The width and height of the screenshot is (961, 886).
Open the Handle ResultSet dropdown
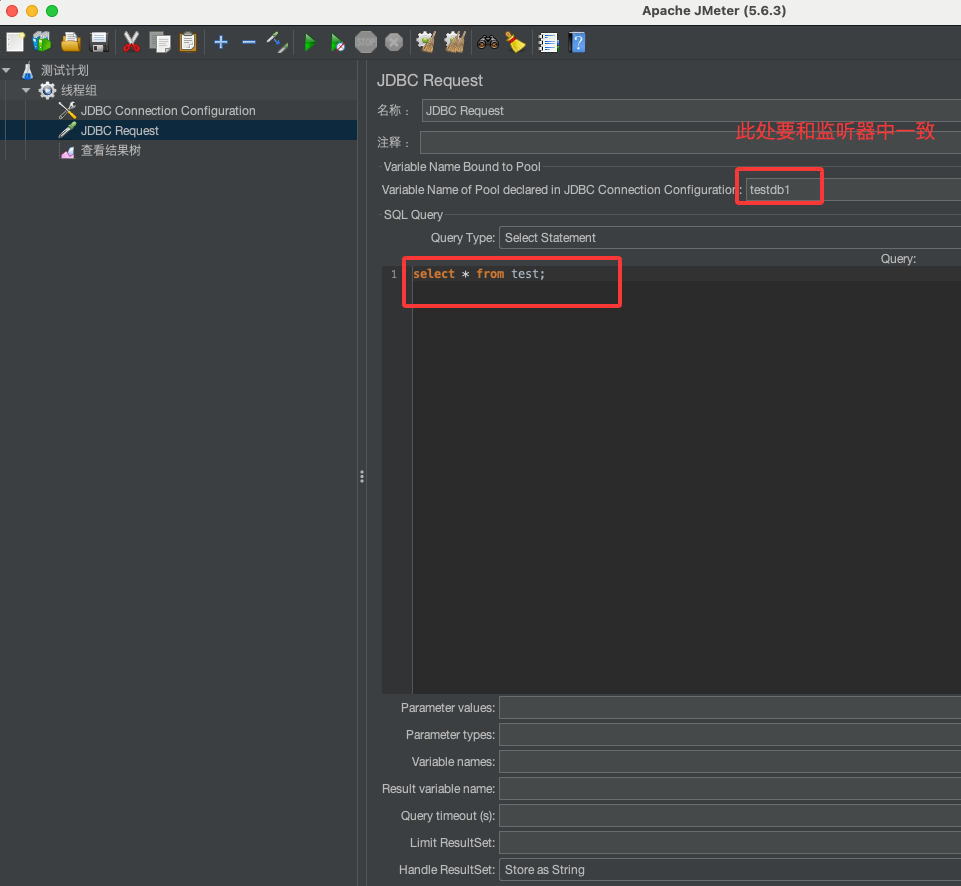tap(730, 869)
